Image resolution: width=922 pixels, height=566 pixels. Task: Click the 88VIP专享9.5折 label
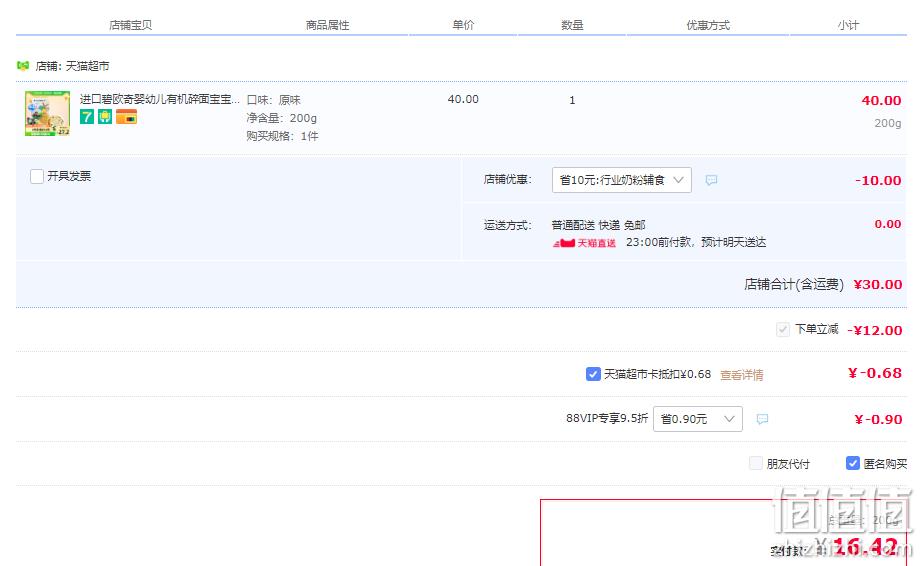click(x=607, y=418)
